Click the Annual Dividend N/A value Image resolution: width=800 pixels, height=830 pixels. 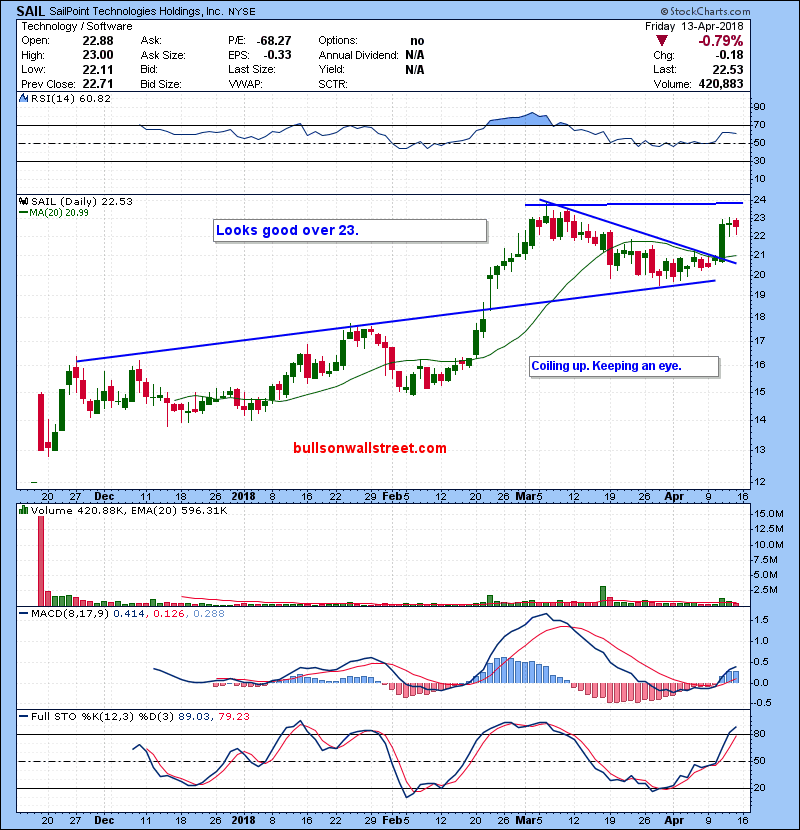point(415,55)
